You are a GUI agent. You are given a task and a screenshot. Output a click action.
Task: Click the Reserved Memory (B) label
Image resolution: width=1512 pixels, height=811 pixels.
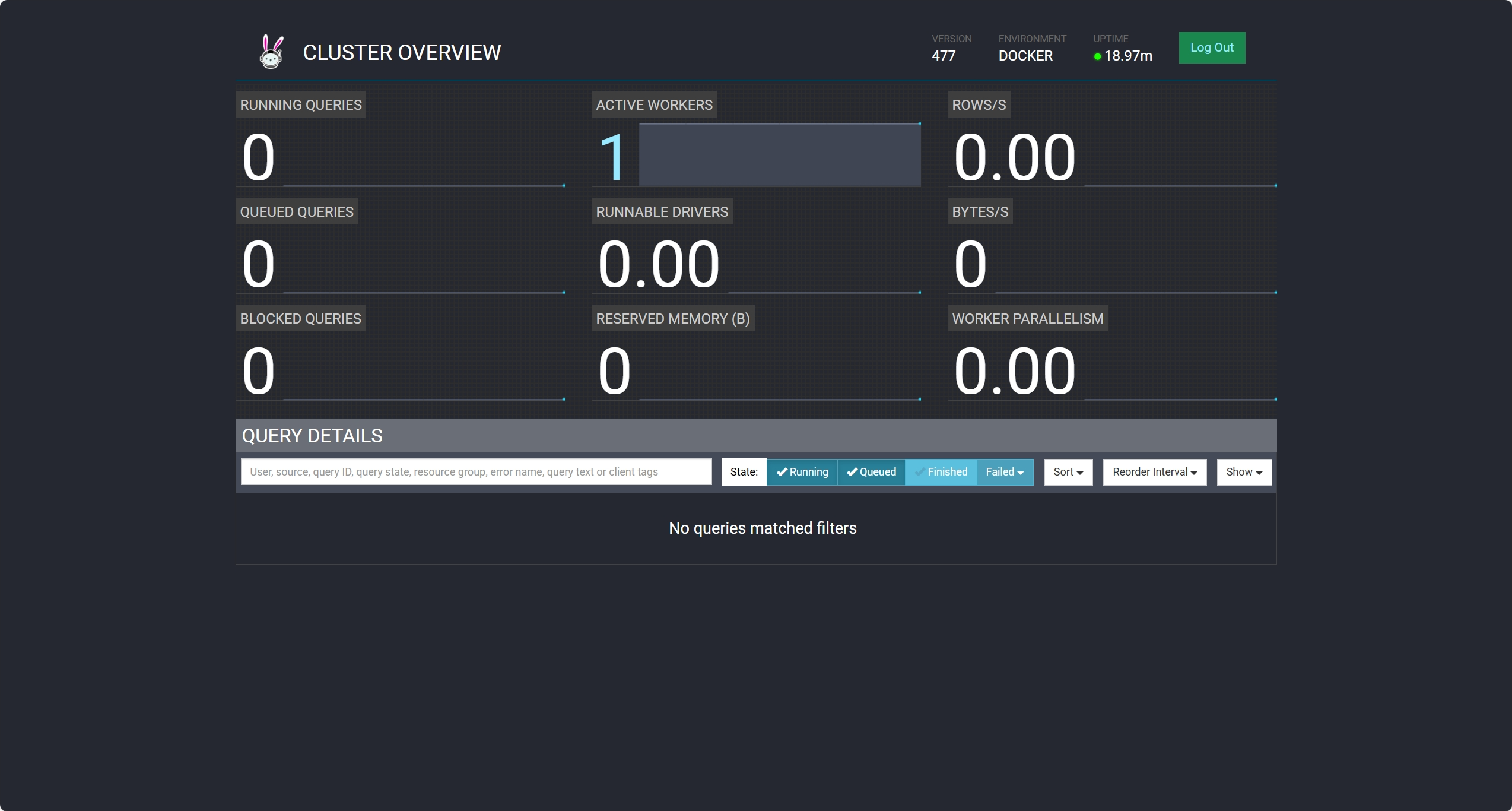click(672, 319)
